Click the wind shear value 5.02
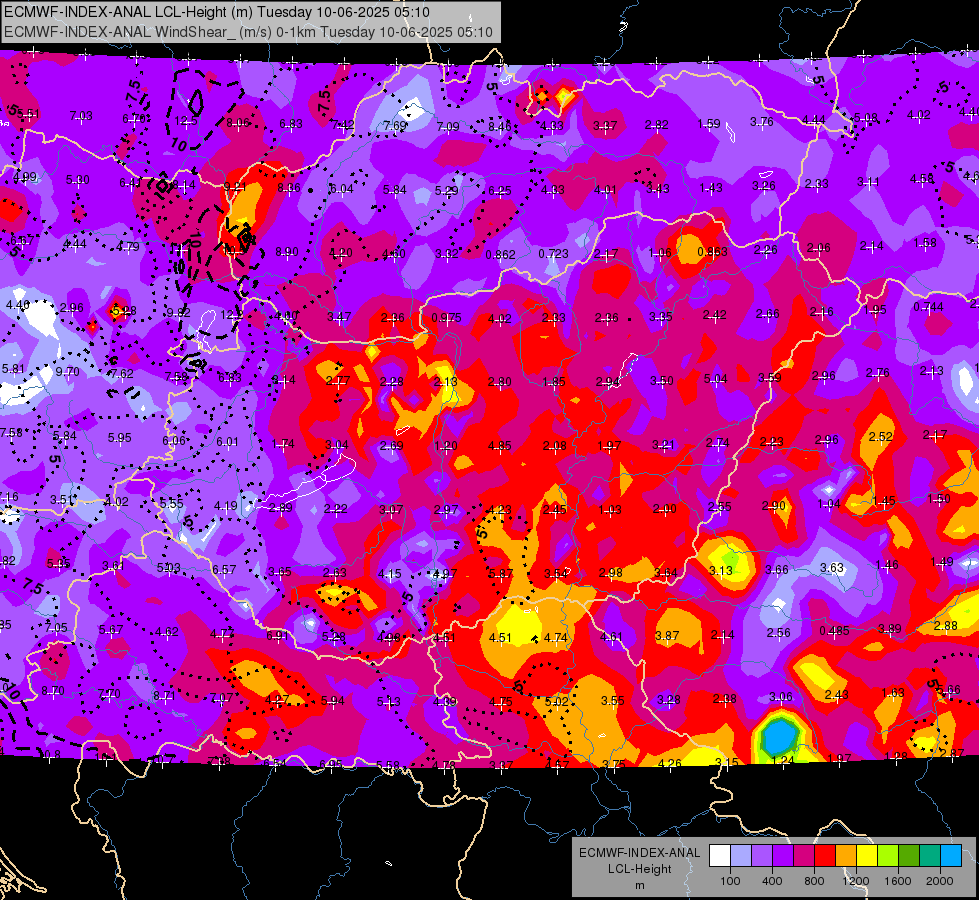The image size is (979, 900). (556, 701)
